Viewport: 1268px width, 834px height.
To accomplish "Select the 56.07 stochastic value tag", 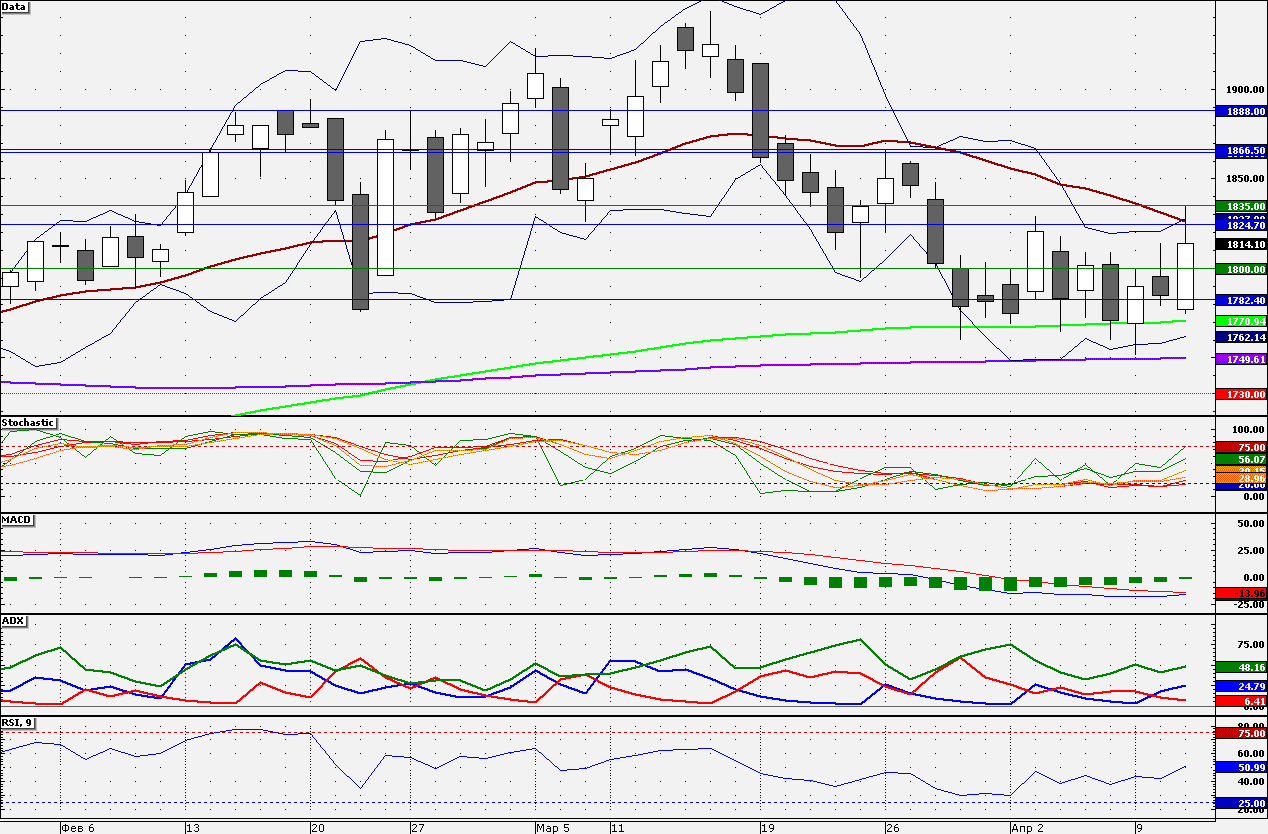I will click(x=1241, y=459).
